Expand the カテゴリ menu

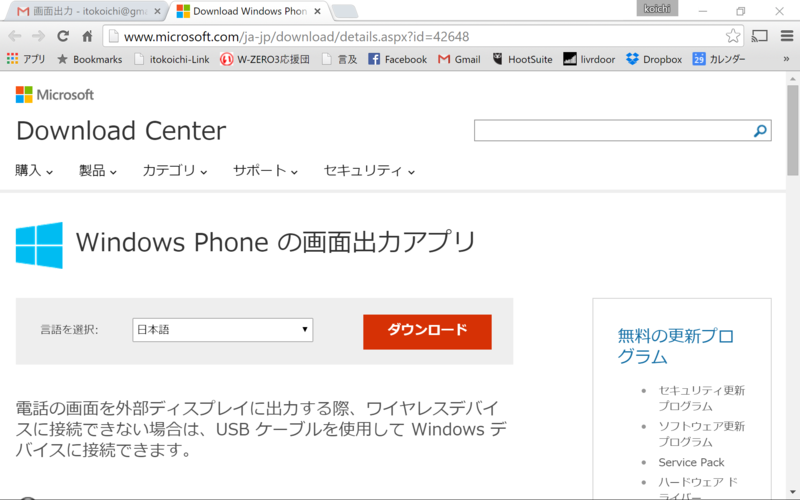[175, 170]
